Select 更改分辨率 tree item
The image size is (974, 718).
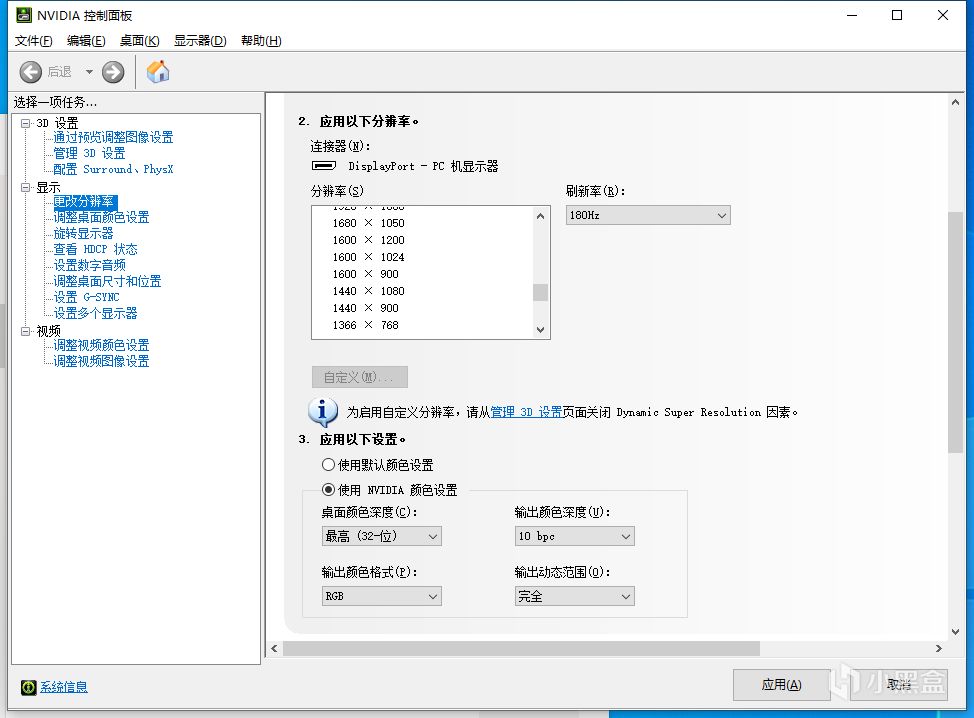[84, 201]
